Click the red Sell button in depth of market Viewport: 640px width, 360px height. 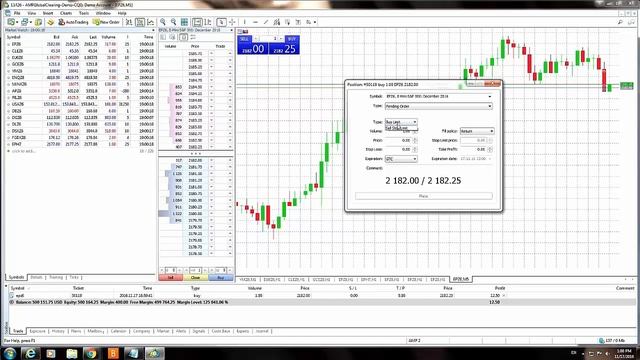click(171, 278)
